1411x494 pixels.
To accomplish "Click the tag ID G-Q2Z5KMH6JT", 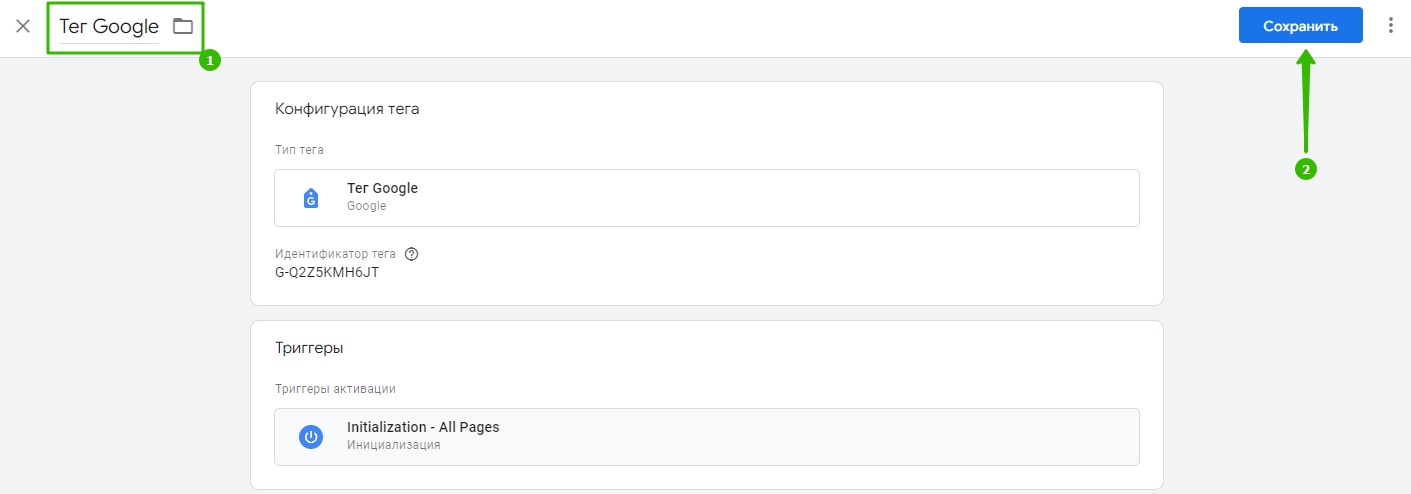I will (x=327, y=272).
